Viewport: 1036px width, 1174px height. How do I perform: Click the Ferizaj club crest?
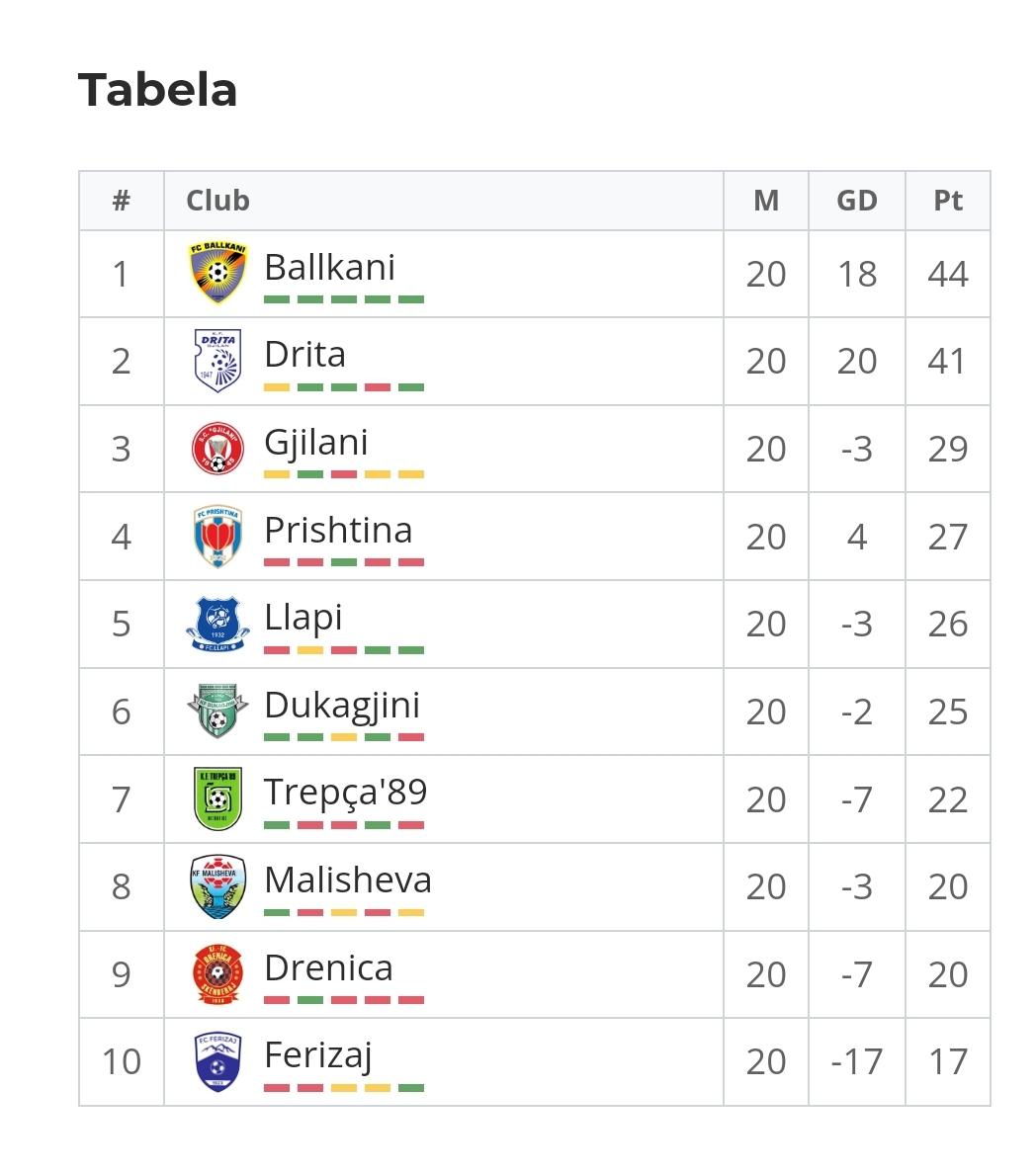(x=217, y=1061)
